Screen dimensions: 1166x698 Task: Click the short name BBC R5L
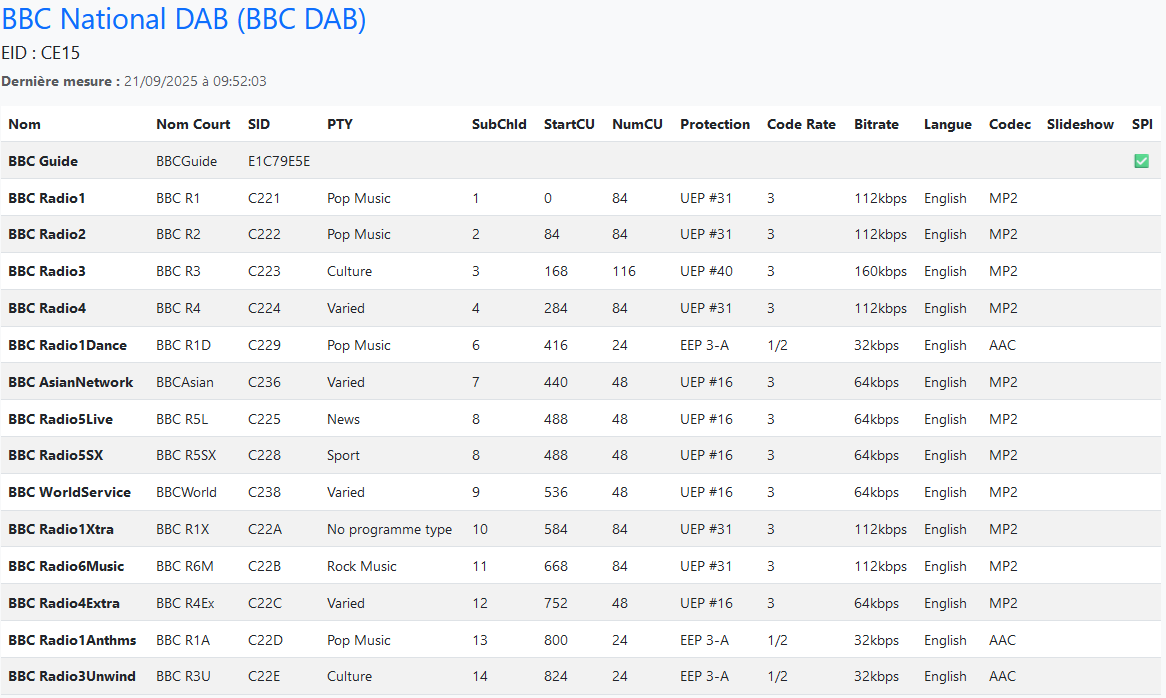(x=182, y=419)
